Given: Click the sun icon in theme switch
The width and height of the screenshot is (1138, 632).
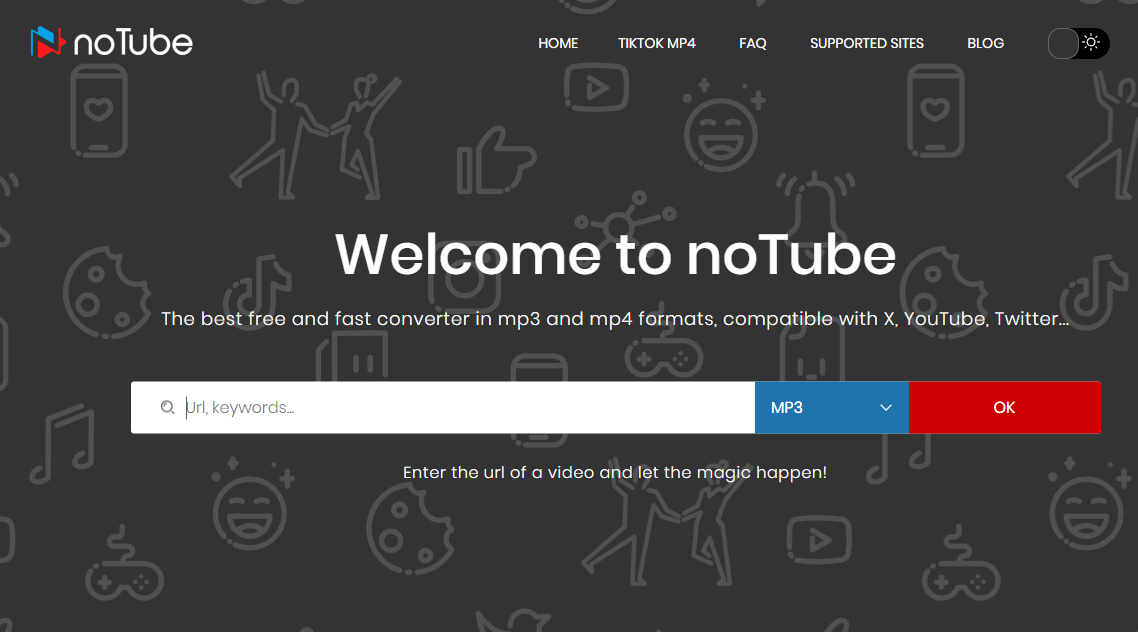Looking at the screenshot, I should click(x=1091, y=43).
